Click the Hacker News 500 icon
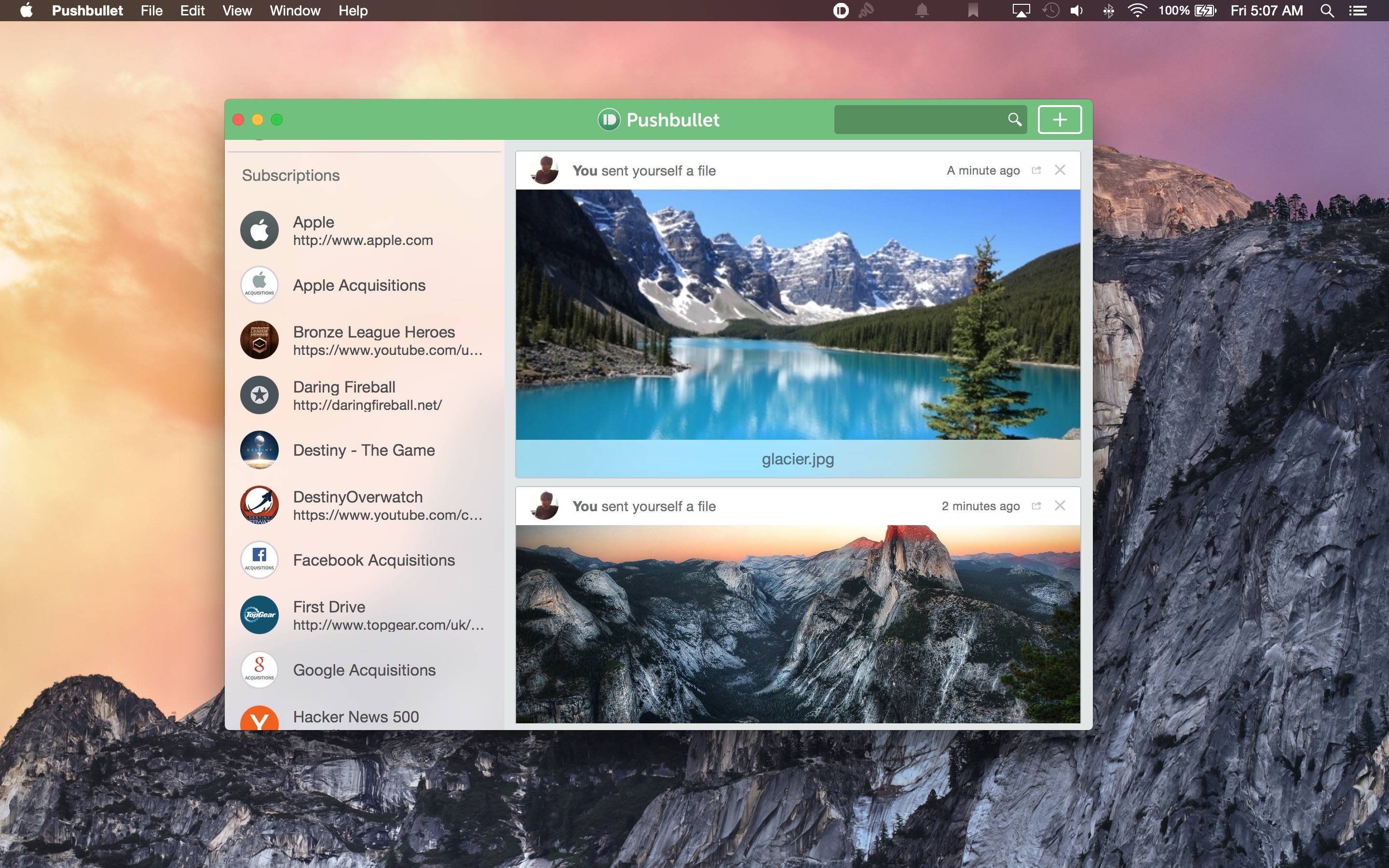This screenshot has height=868, width=1389. [260, 717]
